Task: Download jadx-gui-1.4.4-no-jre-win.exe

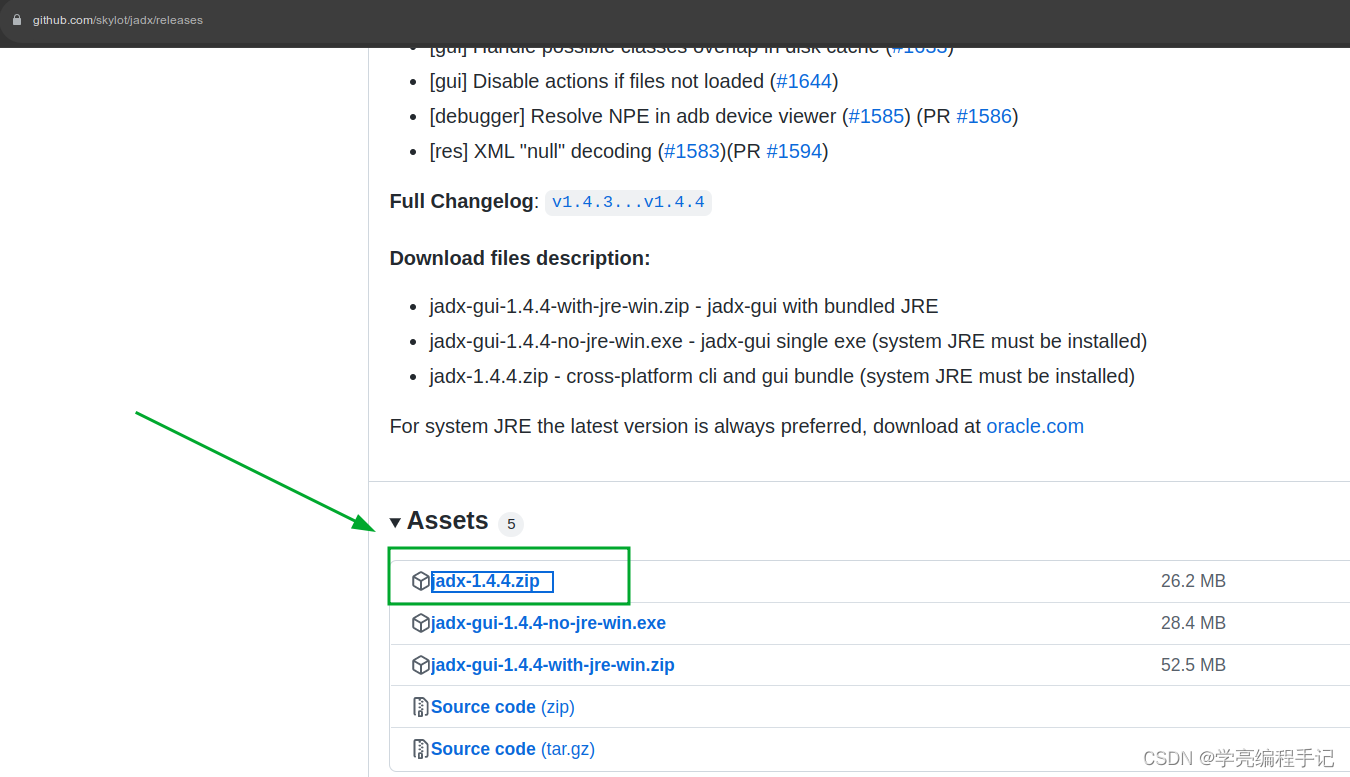Action: [x=548, y=622]
